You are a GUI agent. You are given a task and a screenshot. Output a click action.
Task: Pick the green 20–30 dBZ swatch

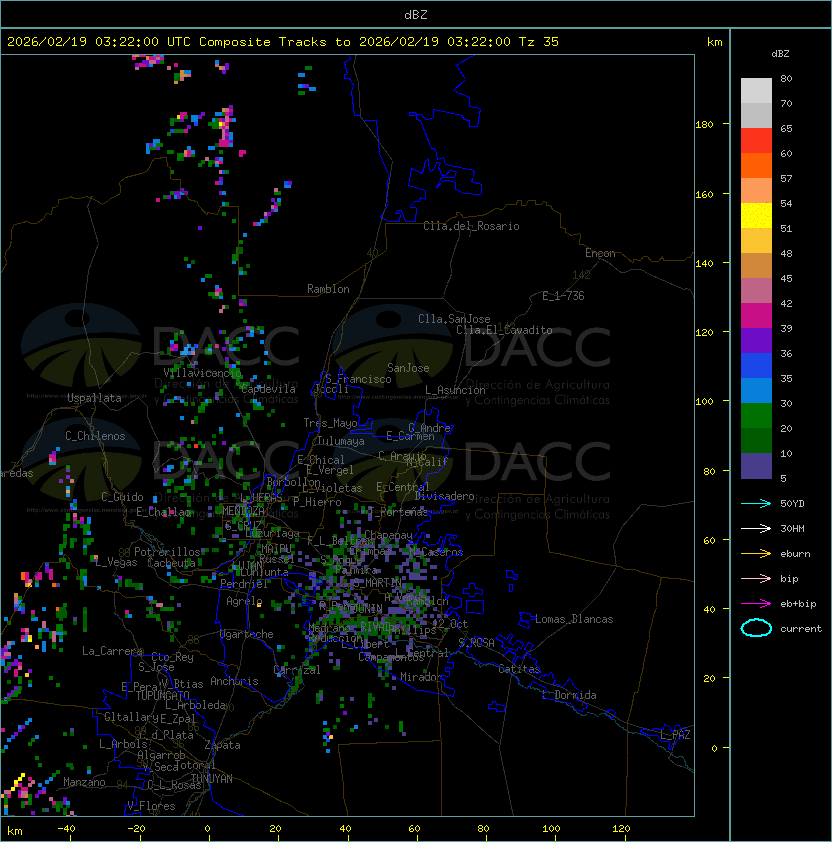(756, 416)
